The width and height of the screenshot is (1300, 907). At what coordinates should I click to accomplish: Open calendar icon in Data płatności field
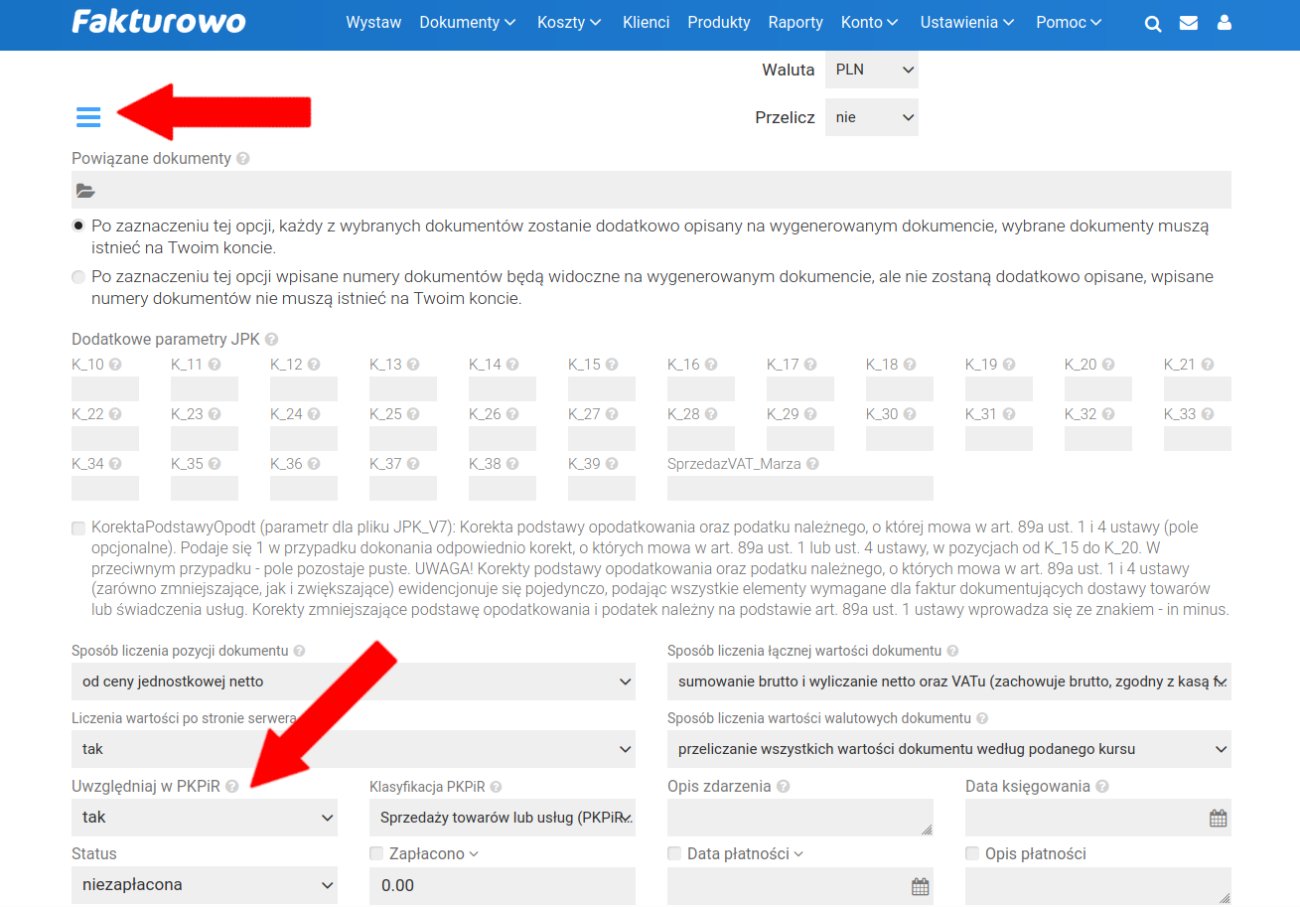click(x=919, y=886)
